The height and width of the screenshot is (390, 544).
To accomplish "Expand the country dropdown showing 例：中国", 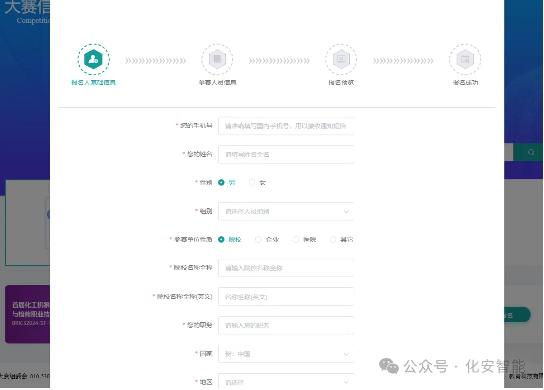I will (x=286, y=354).
